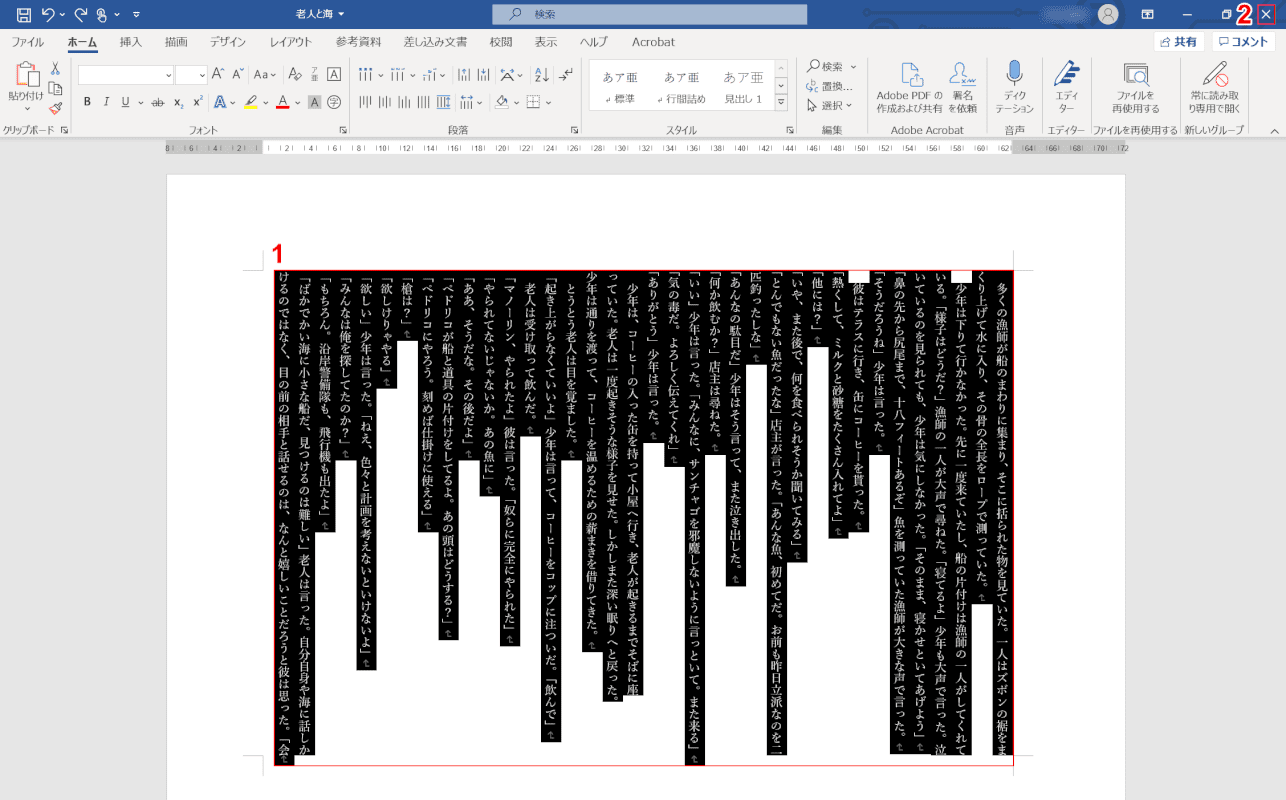Apply text effects and typography

coord(219,102)
